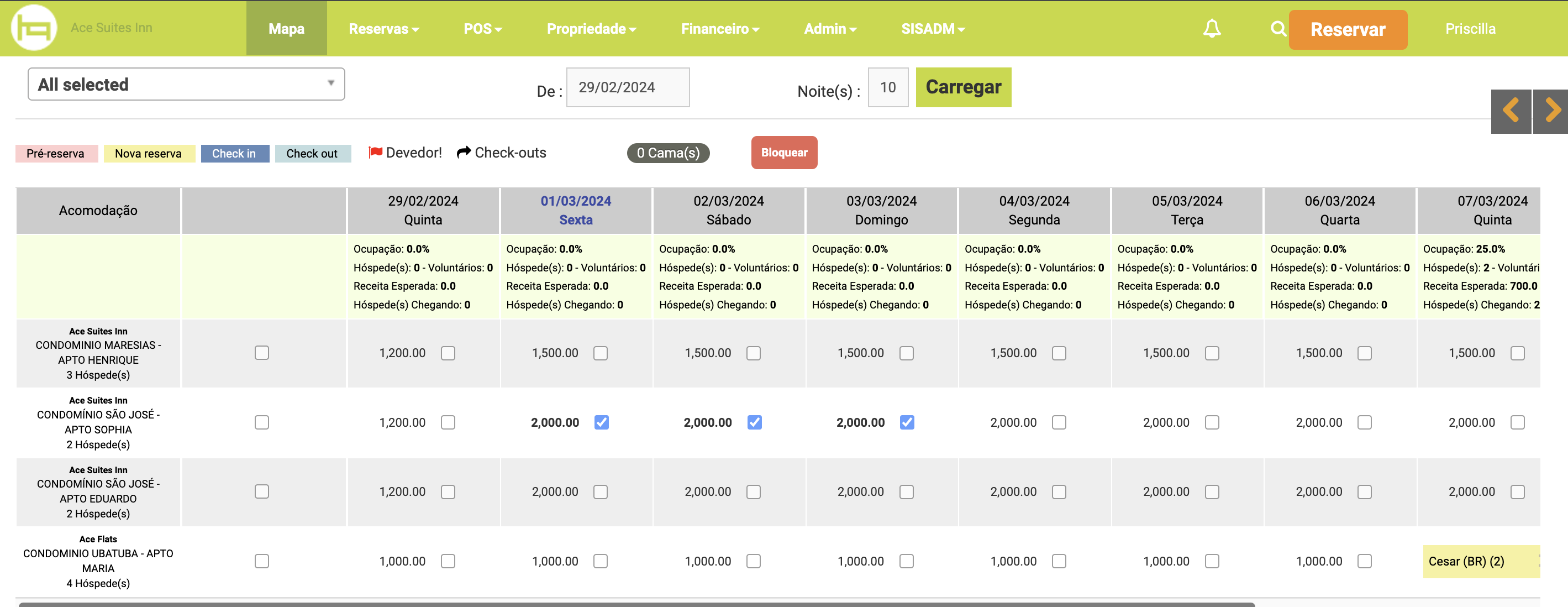
Task: Click the 04/03/2024 Segunda column header
Action: [x=1034, y=210]
